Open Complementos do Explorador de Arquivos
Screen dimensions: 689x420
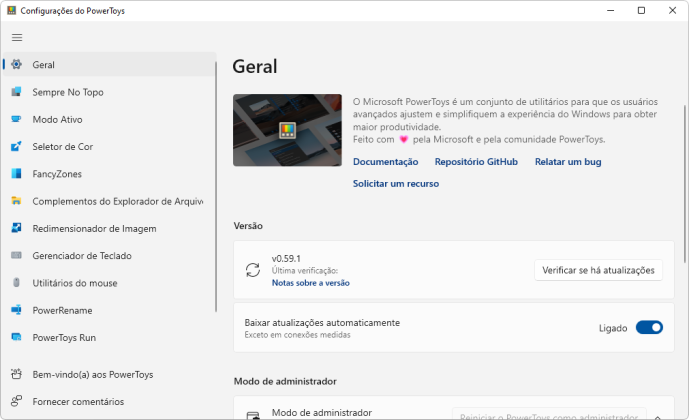(x=109, y=201)
